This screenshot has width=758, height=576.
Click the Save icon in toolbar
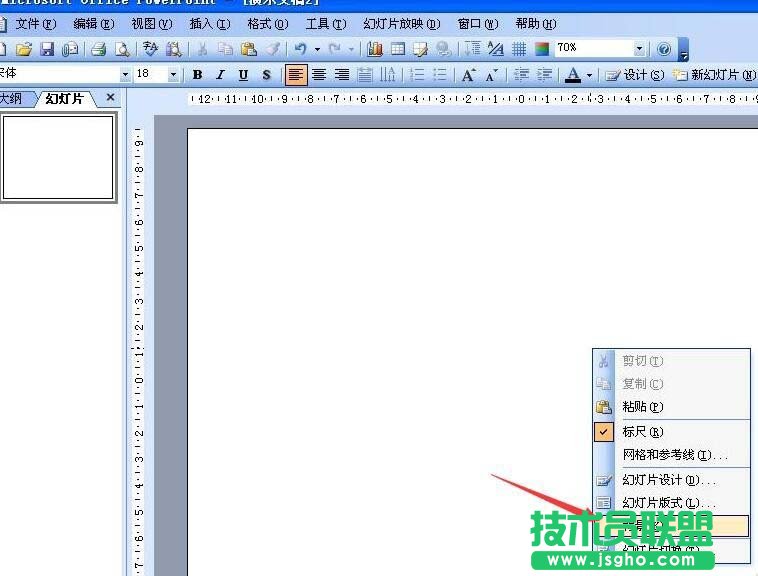point(47,49)
